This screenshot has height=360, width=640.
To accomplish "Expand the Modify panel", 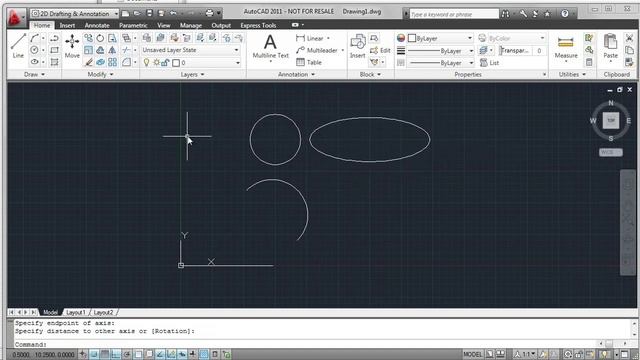I will [x=100, y=74].
